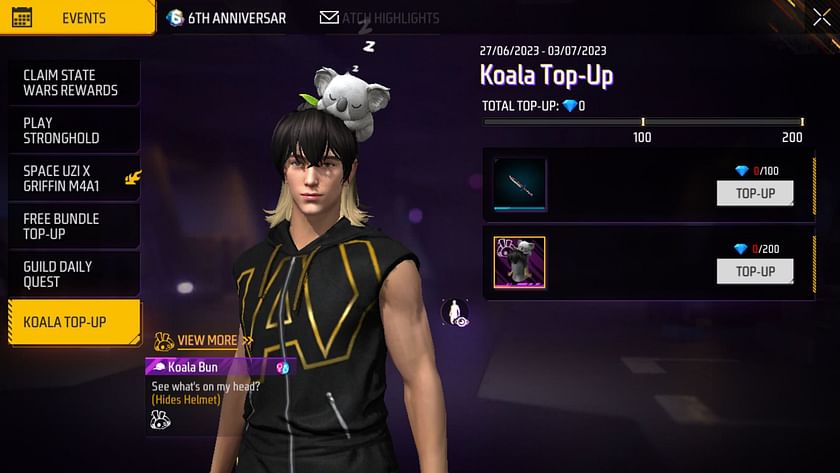The width and height of the screenshot is (840, 473).
Task: Expand View More details arrows
Action: click(x=248, y=340)
